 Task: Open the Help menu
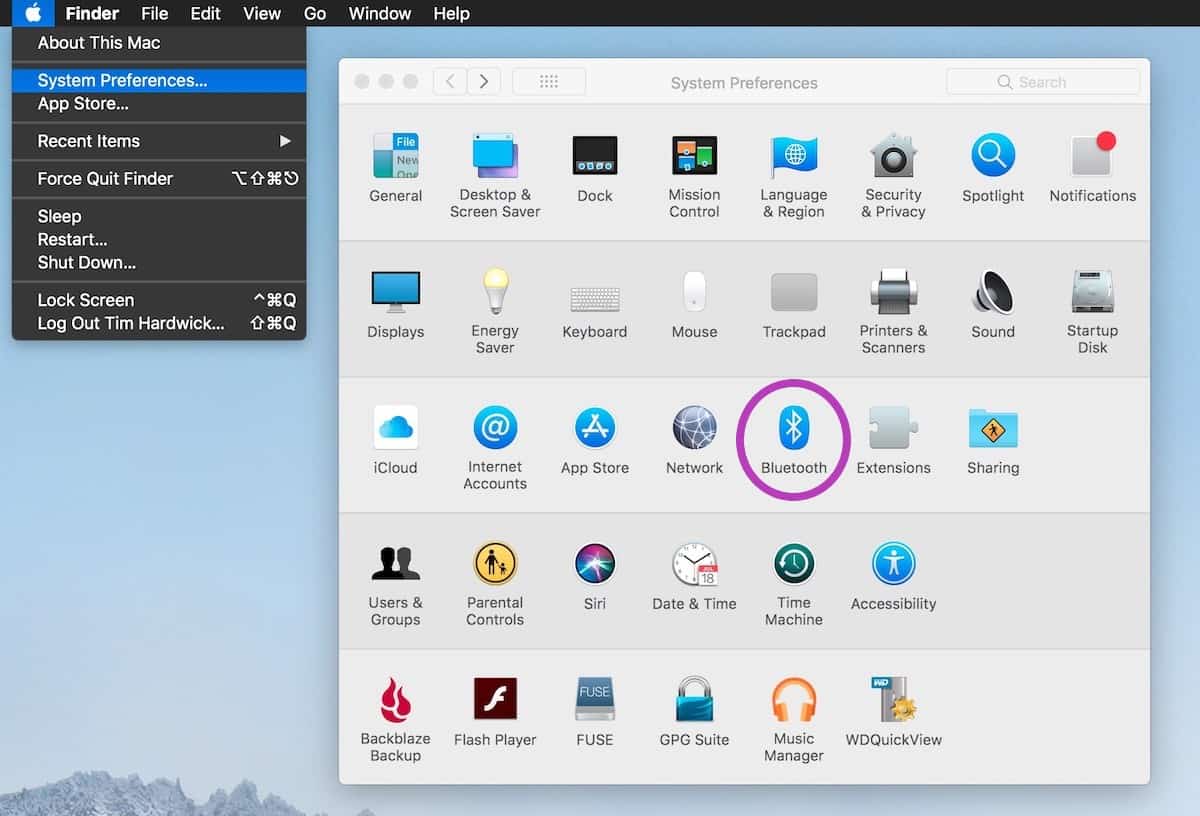click(451, 13)
